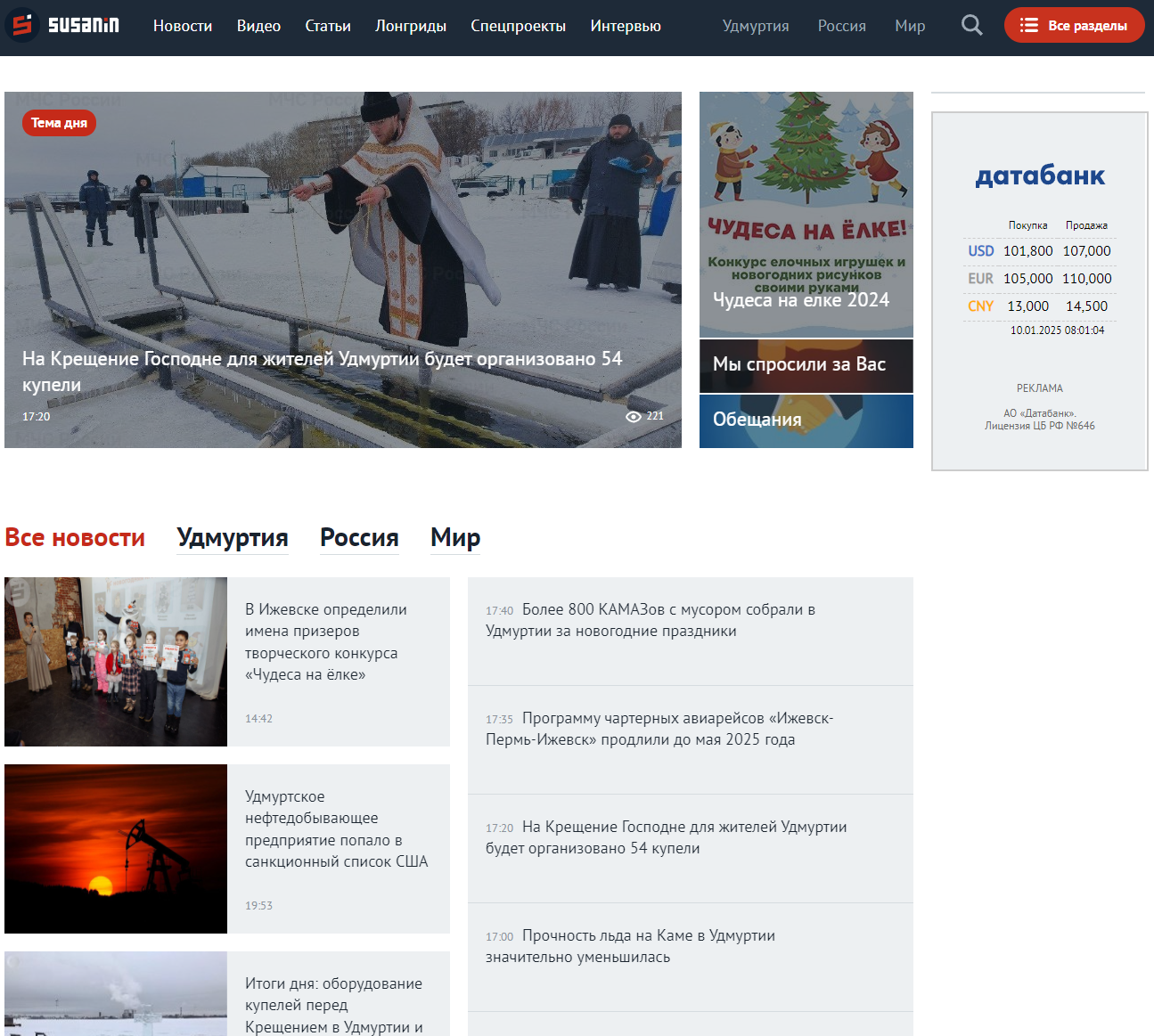This screenshot has height=1036, width=1154.
Task: Click the Все разделы button
Action: 1075,25
